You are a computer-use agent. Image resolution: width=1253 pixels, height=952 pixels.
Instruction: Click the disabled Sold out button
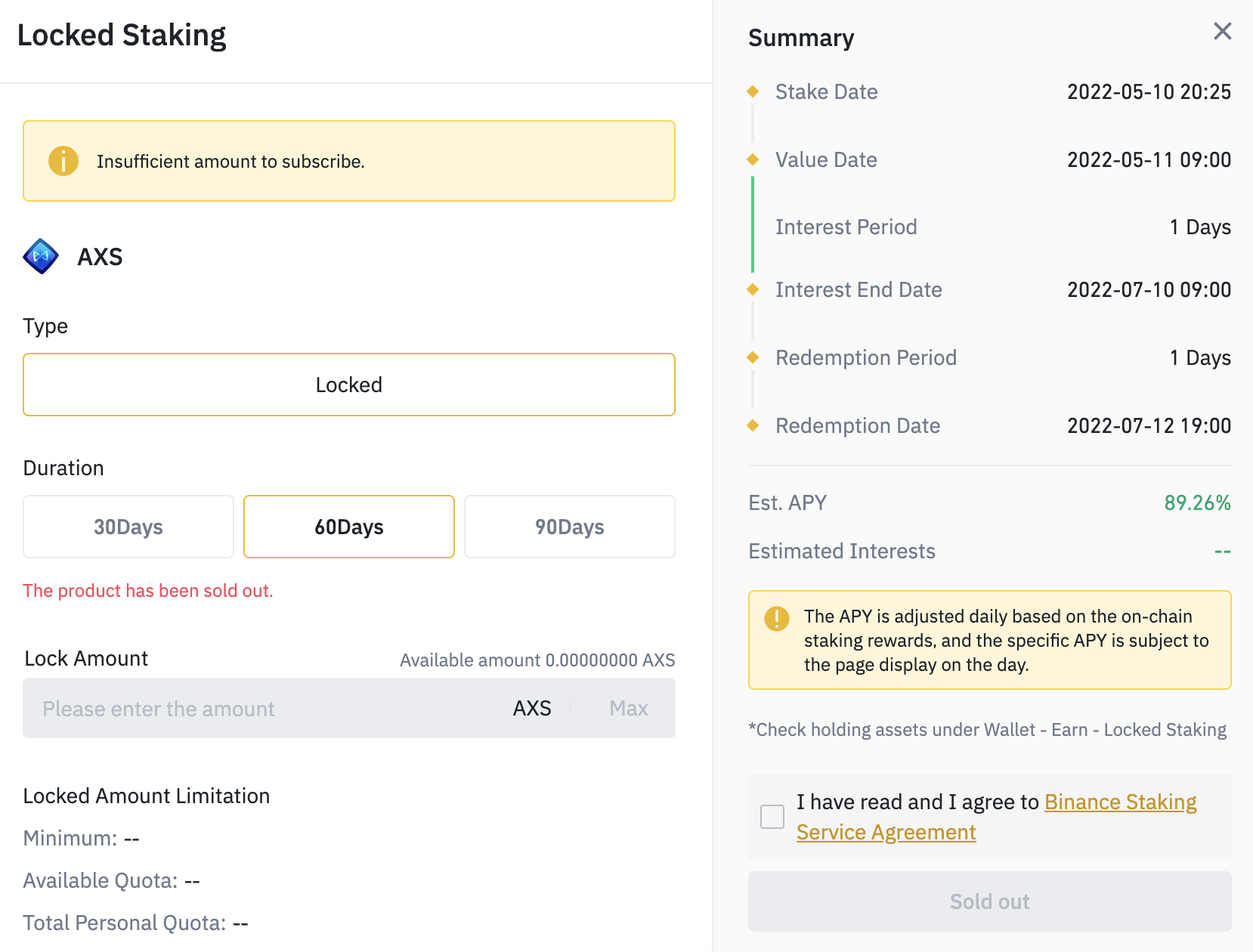click(990, 901)
